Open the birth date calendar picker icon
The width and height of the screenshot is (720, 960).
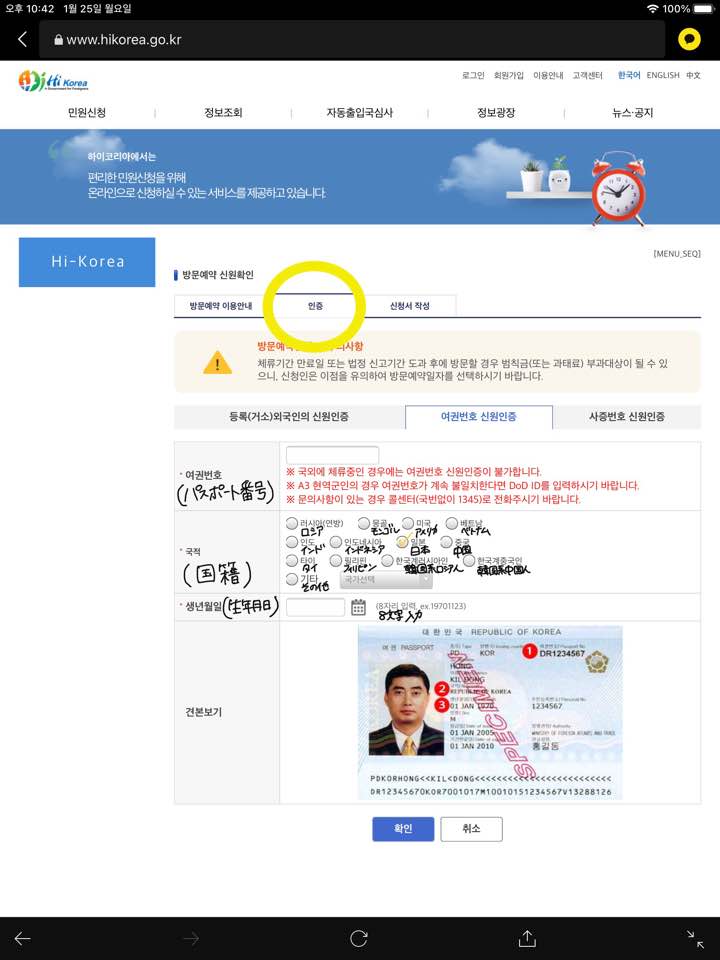pyautogui.click(x=358, y=607)
